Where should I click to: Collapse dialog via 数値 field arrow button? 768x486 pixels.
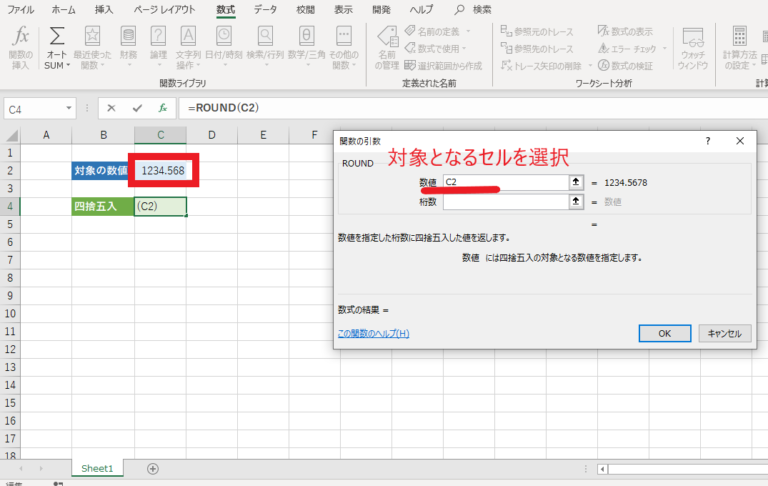(x=576, y=182)
